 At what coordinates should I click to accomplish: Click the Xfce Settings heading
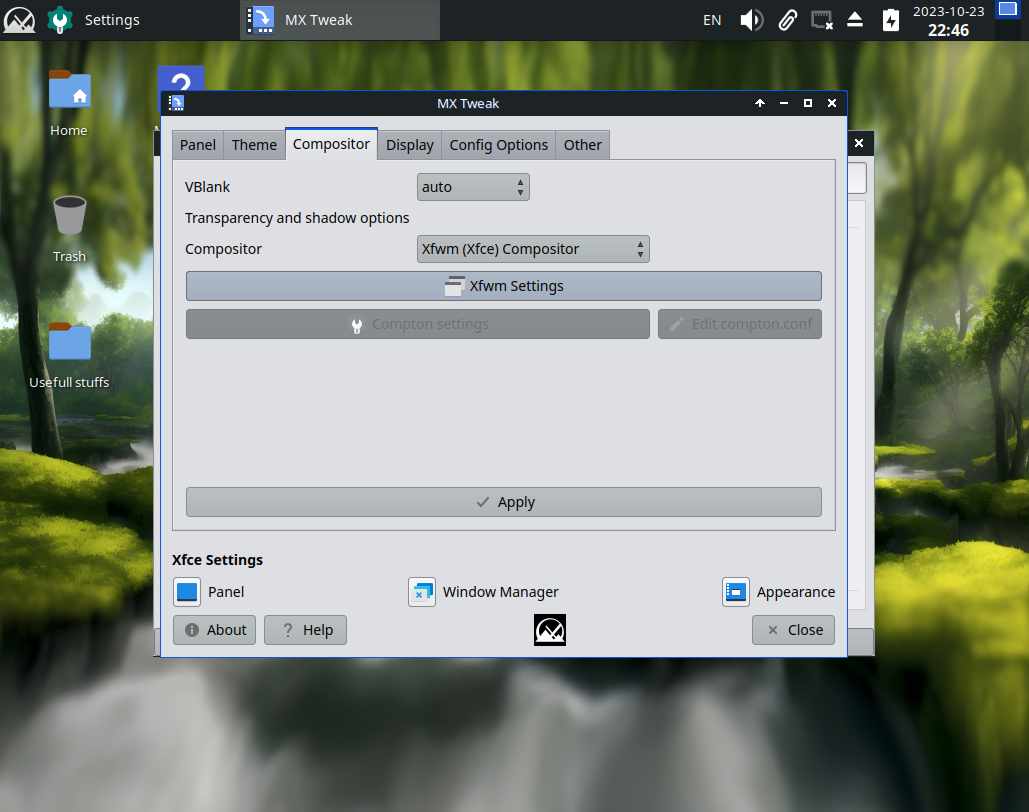click(217, 560)
